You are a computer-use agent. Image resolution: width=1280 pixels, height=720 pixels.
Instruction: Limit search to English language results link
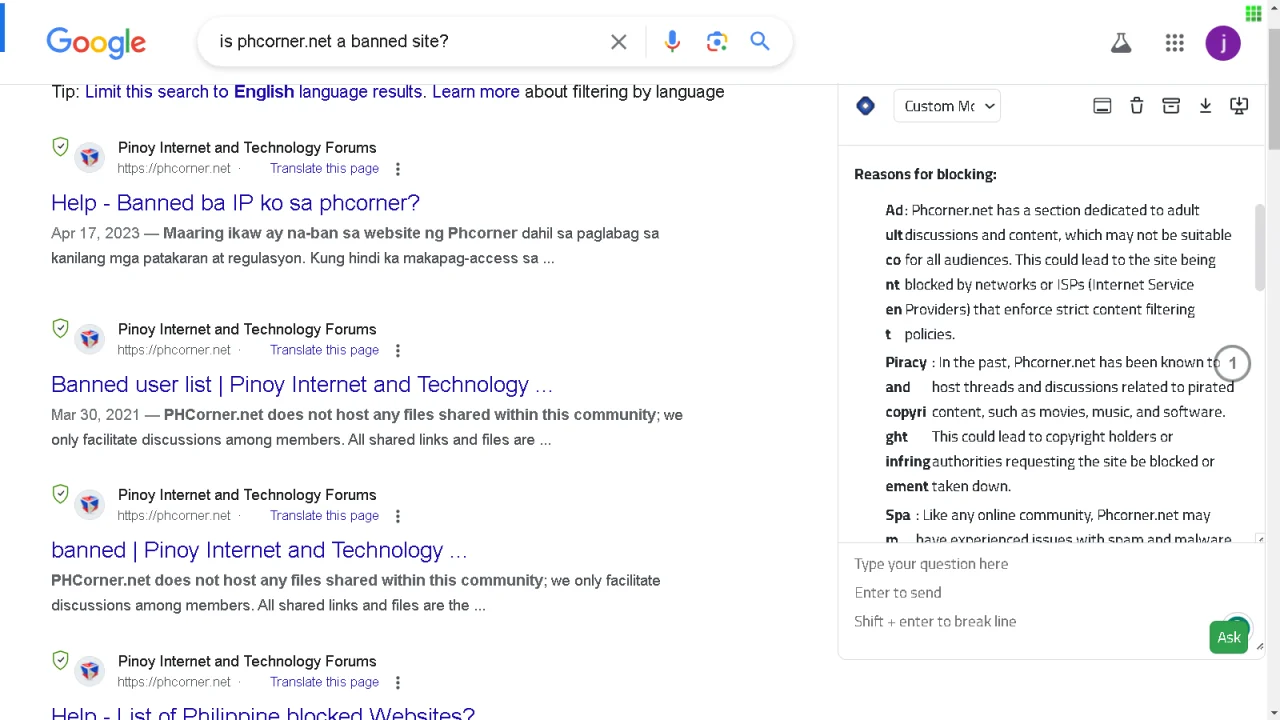point(254,91)
